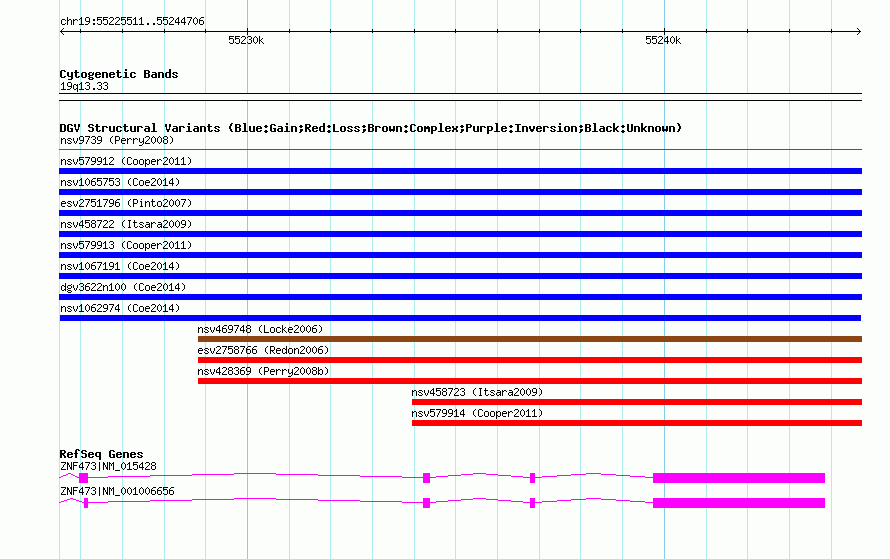Select the red esv2758766 (Redon2006) loss bar
This screenshot has width=890, height=559.
pyautogui.click(x=530, y=360)
